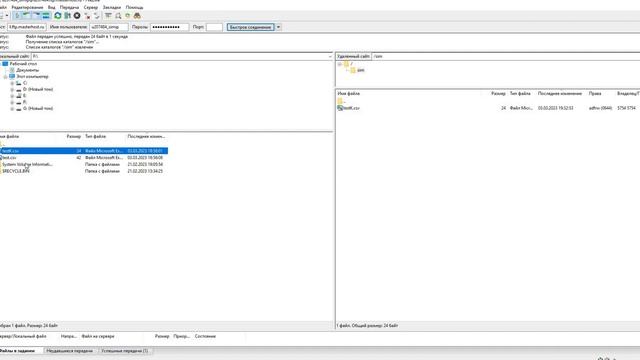The image size is (640, 360).
Task: Switch to Неудавшиеся передачи tab
Action: [69, 351]
